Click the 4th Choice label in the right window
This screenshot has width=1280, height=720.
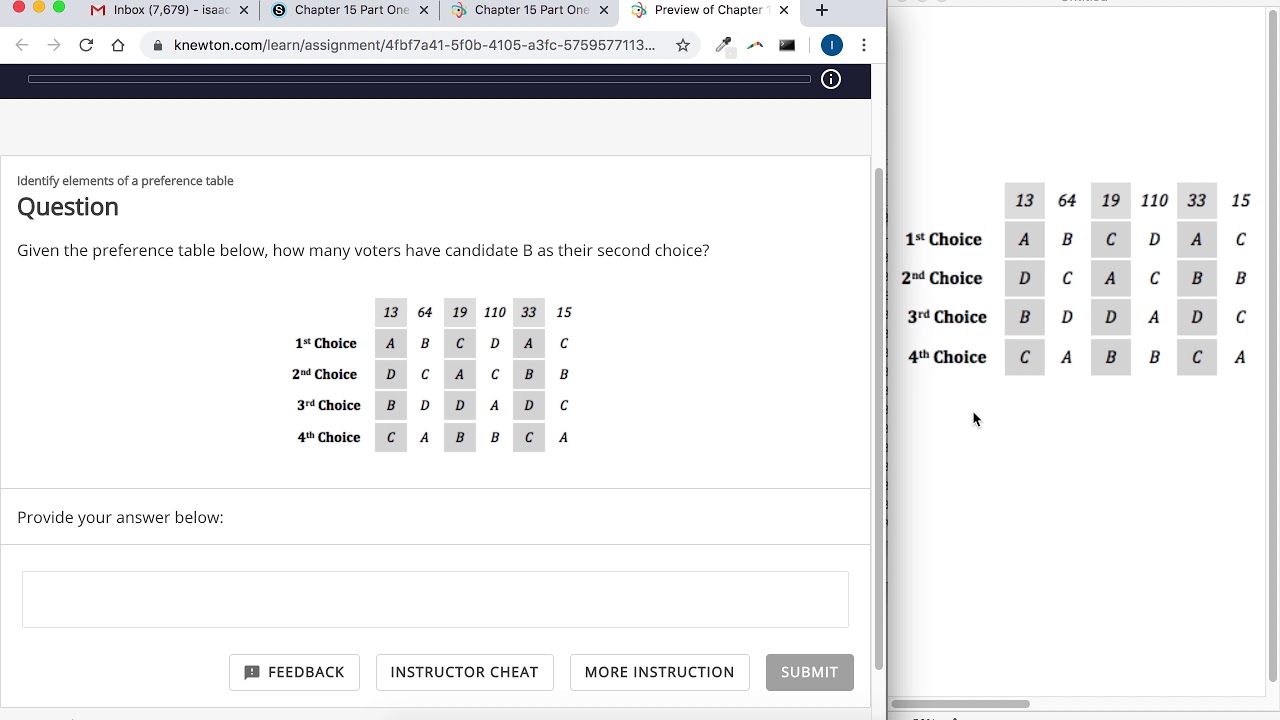tap(947, 356)
